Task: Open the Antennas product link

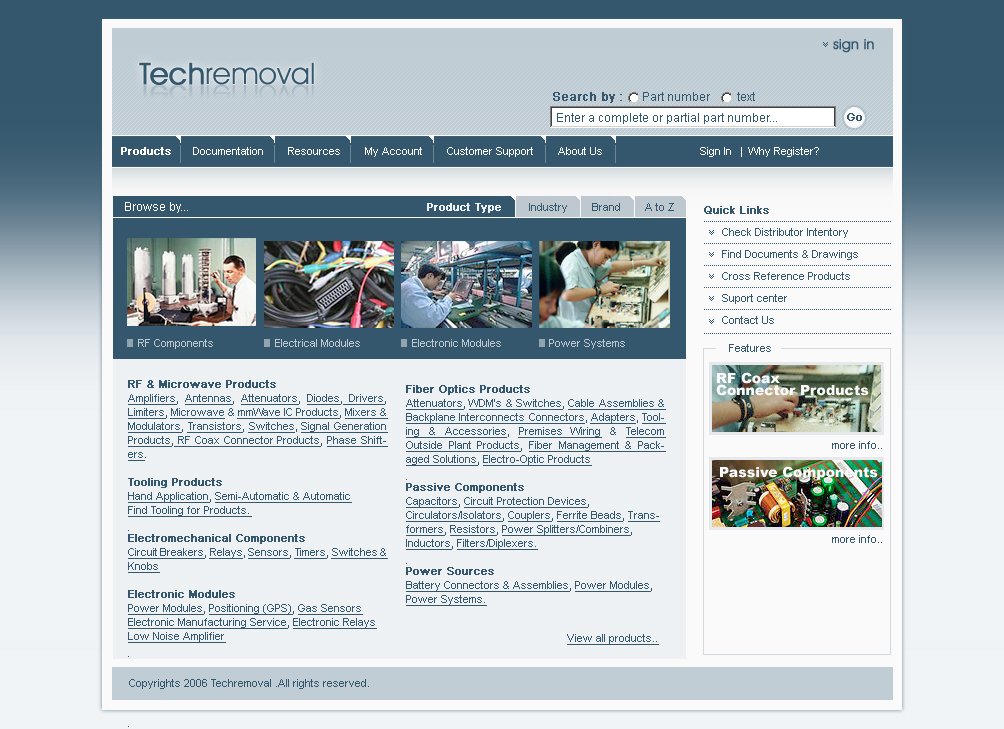Action: (x=208, y=398)
